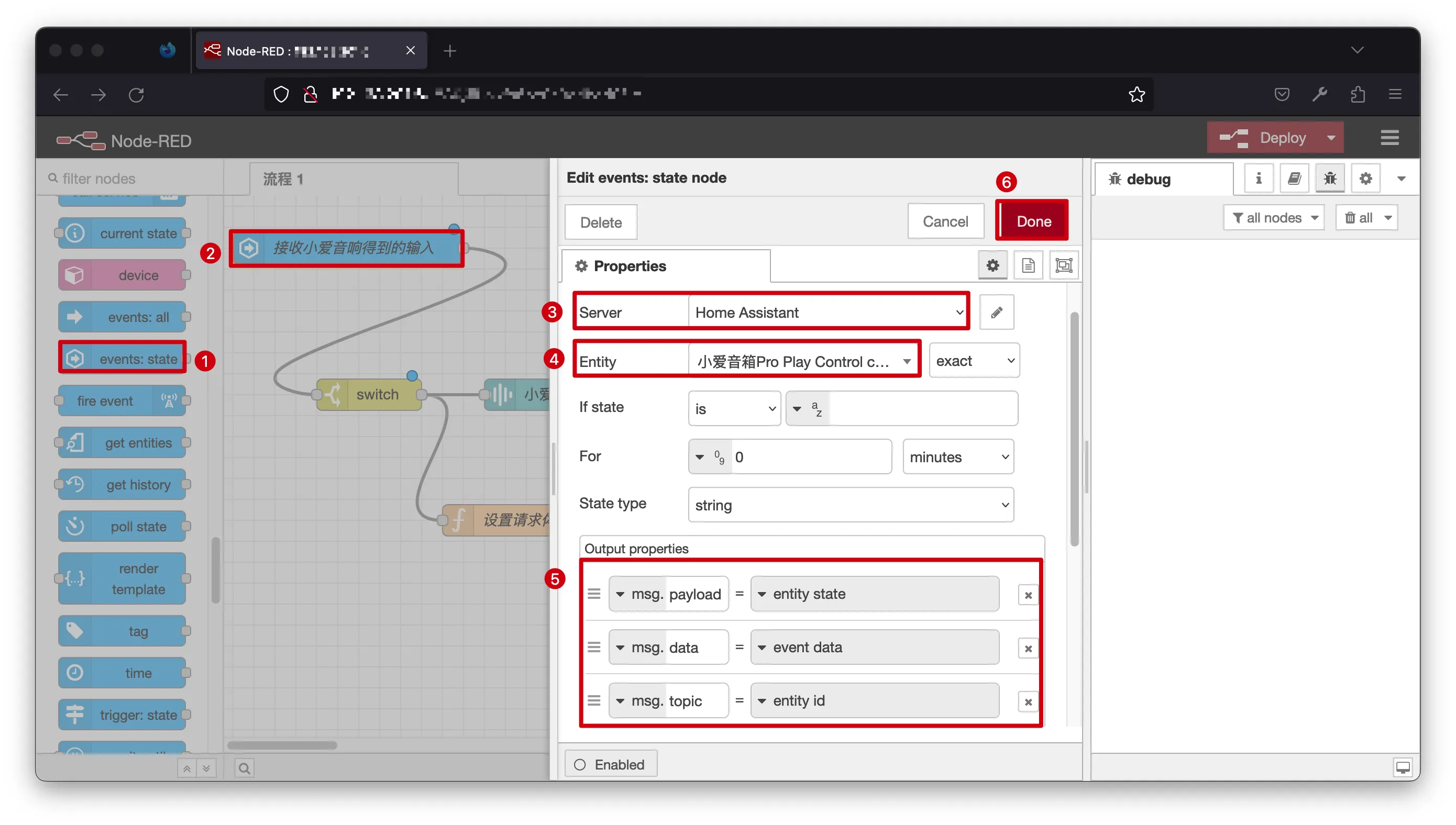Click the editor panel vertical scrollbar
The width and height of the screenshot is (1456, 825).
1074,429
